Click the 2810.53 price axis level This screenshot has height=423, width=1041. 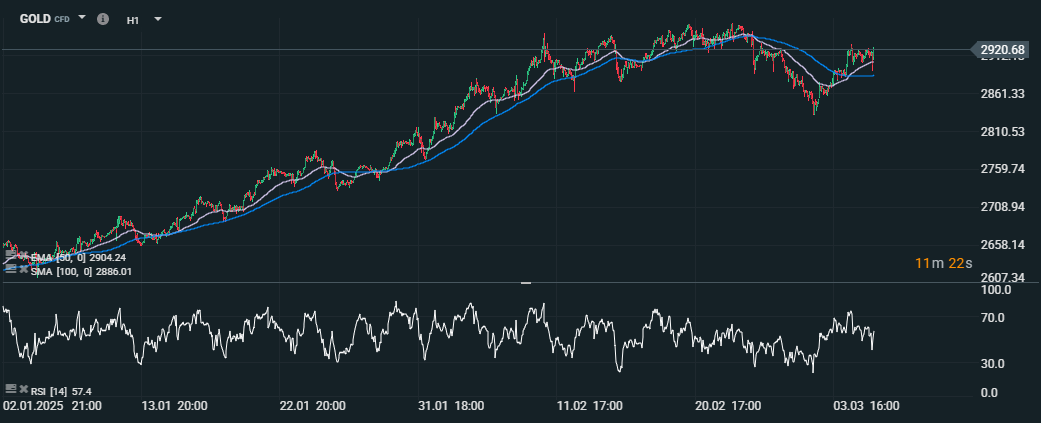[x=1003, y=132]
